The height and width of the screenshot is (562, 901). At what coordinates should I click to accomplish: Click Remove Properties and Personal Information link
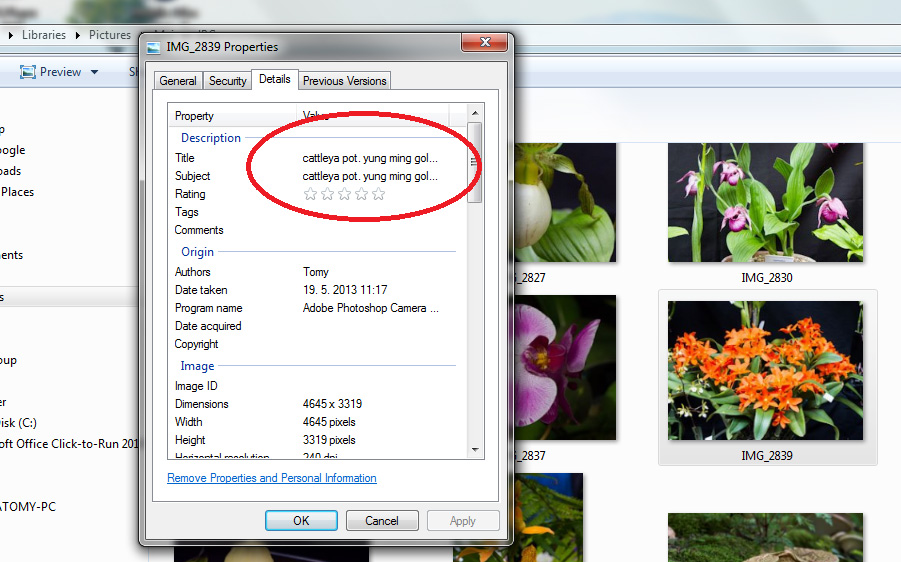coord(272,478)
